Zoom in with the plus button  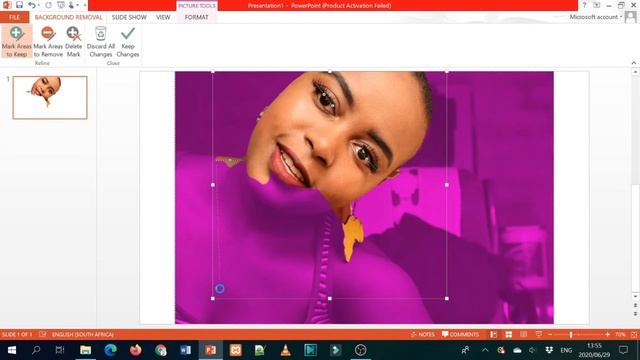click(608, 334)
